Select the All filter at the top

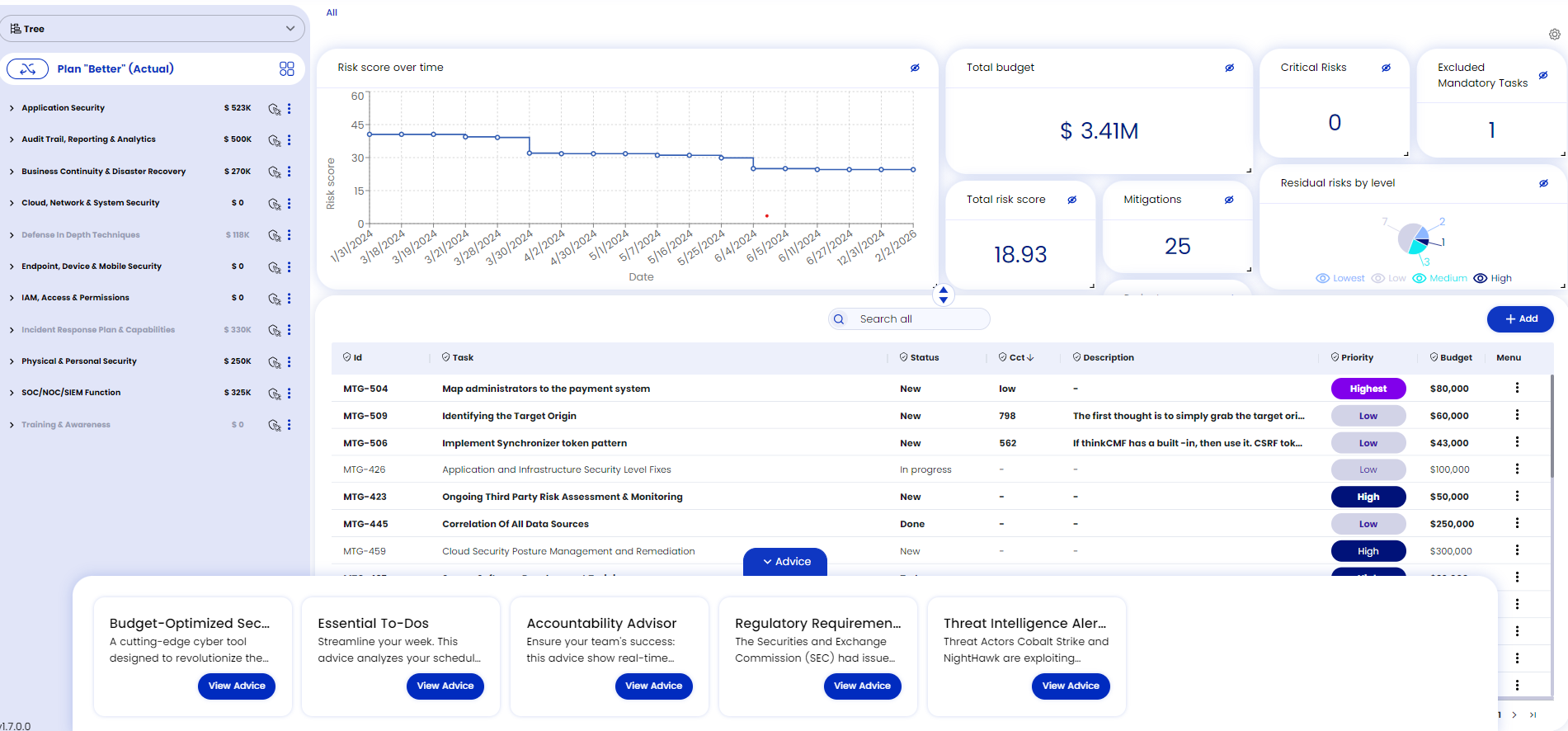pos(332,12)
